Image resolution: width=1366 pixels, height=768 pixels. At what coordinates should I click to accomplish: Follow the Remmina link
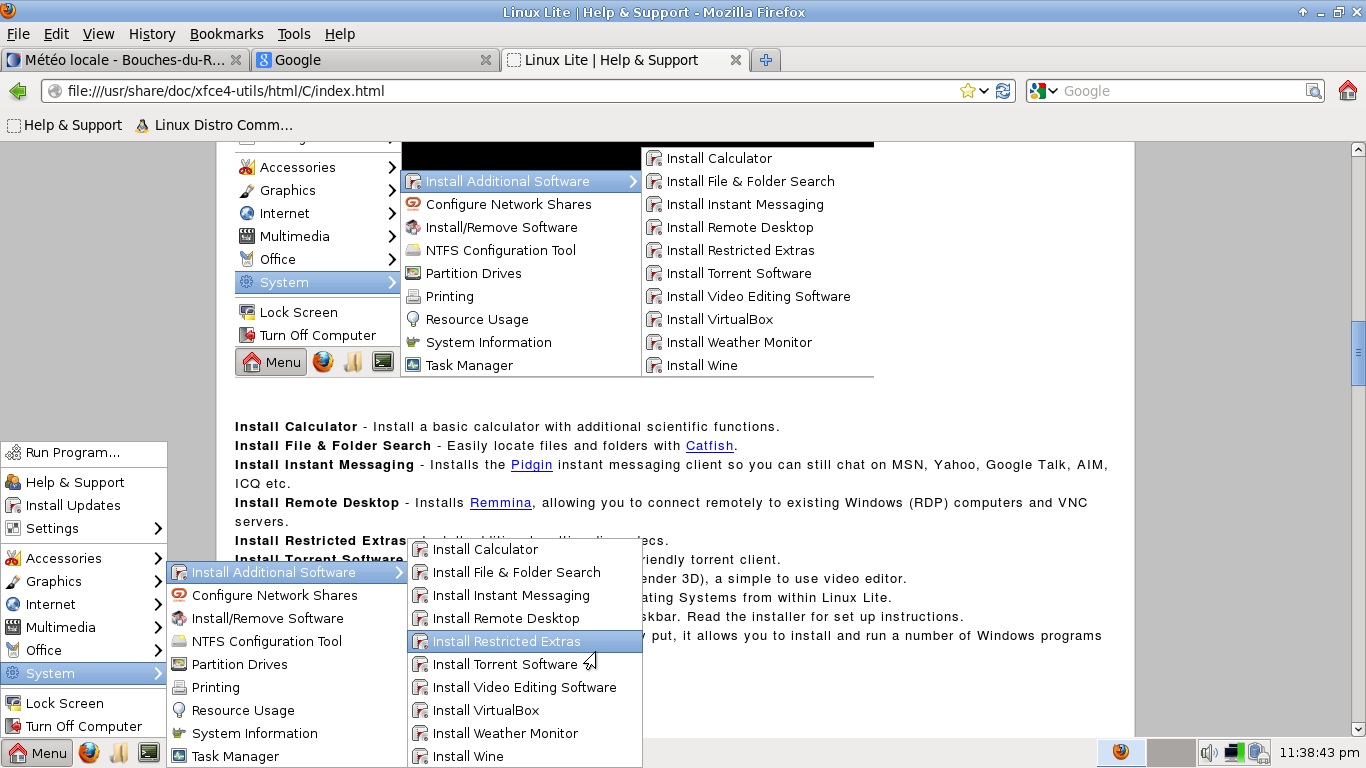click(x=501, y=503)
